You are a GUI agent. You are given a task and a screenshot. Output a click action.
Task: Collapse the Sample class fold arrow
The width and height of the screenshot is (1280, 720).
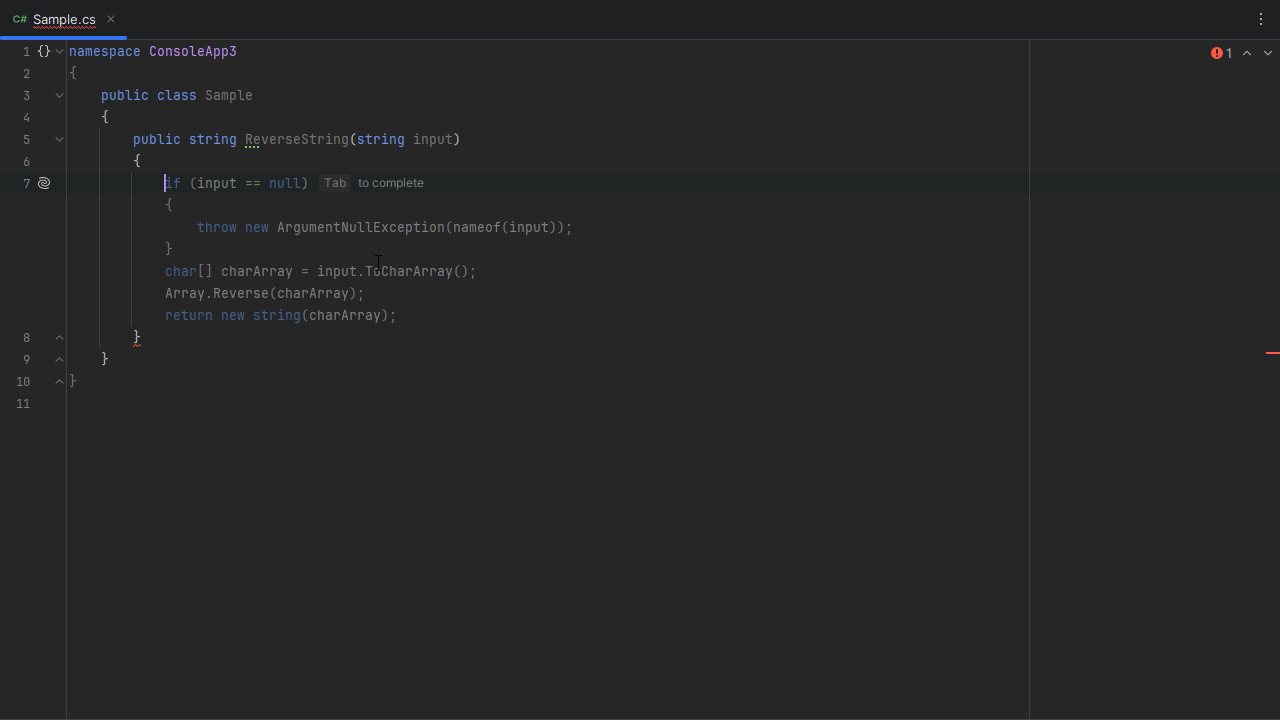[59, 95]
